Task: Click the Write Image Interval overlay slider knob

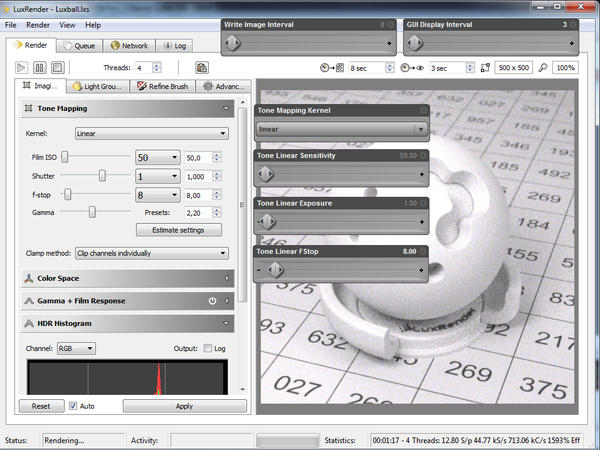Action: 232,43
